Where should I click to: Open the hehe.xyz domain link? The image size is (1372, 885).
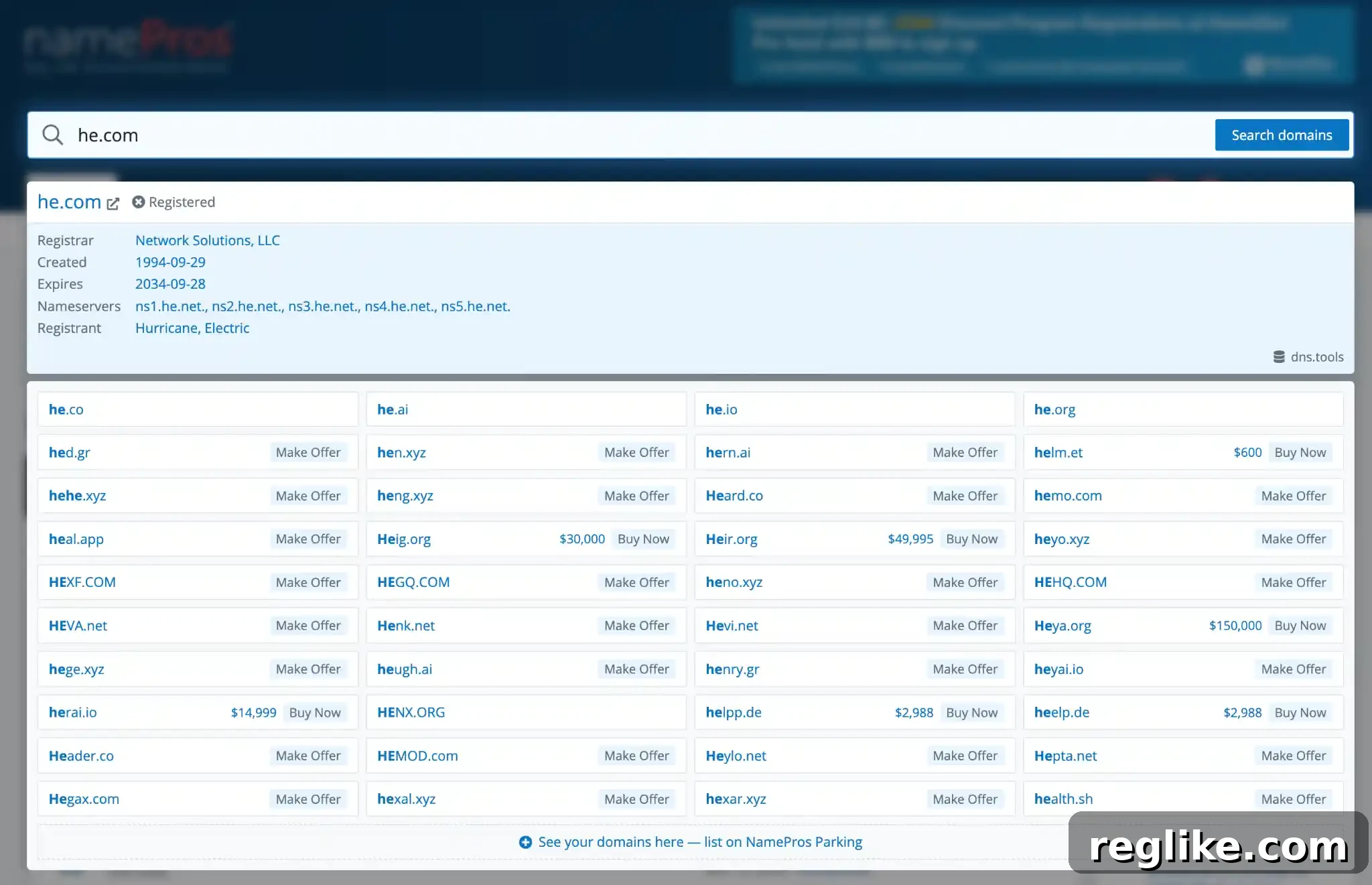[x=77, y=496]
